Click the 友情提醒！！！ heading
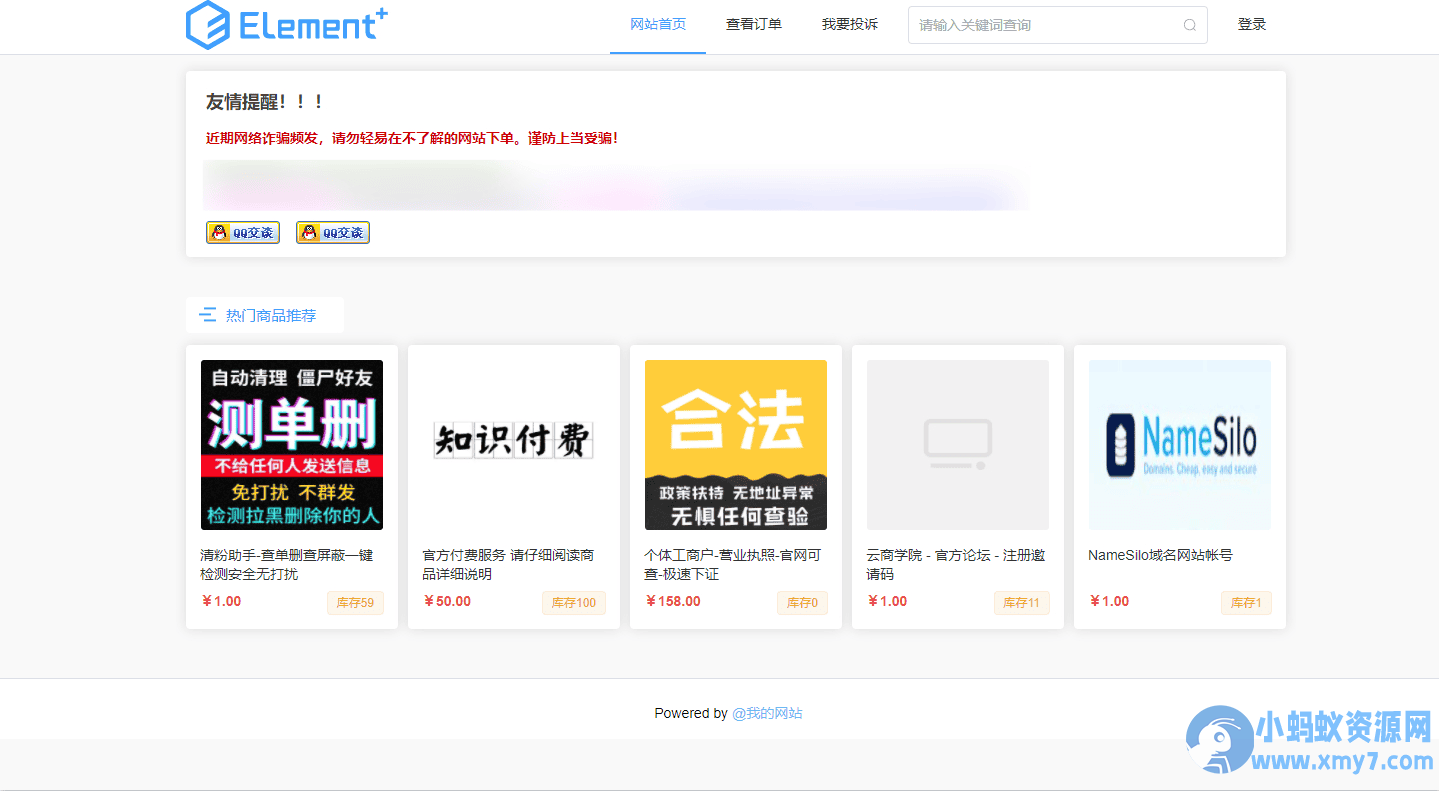 pos(265,102)
